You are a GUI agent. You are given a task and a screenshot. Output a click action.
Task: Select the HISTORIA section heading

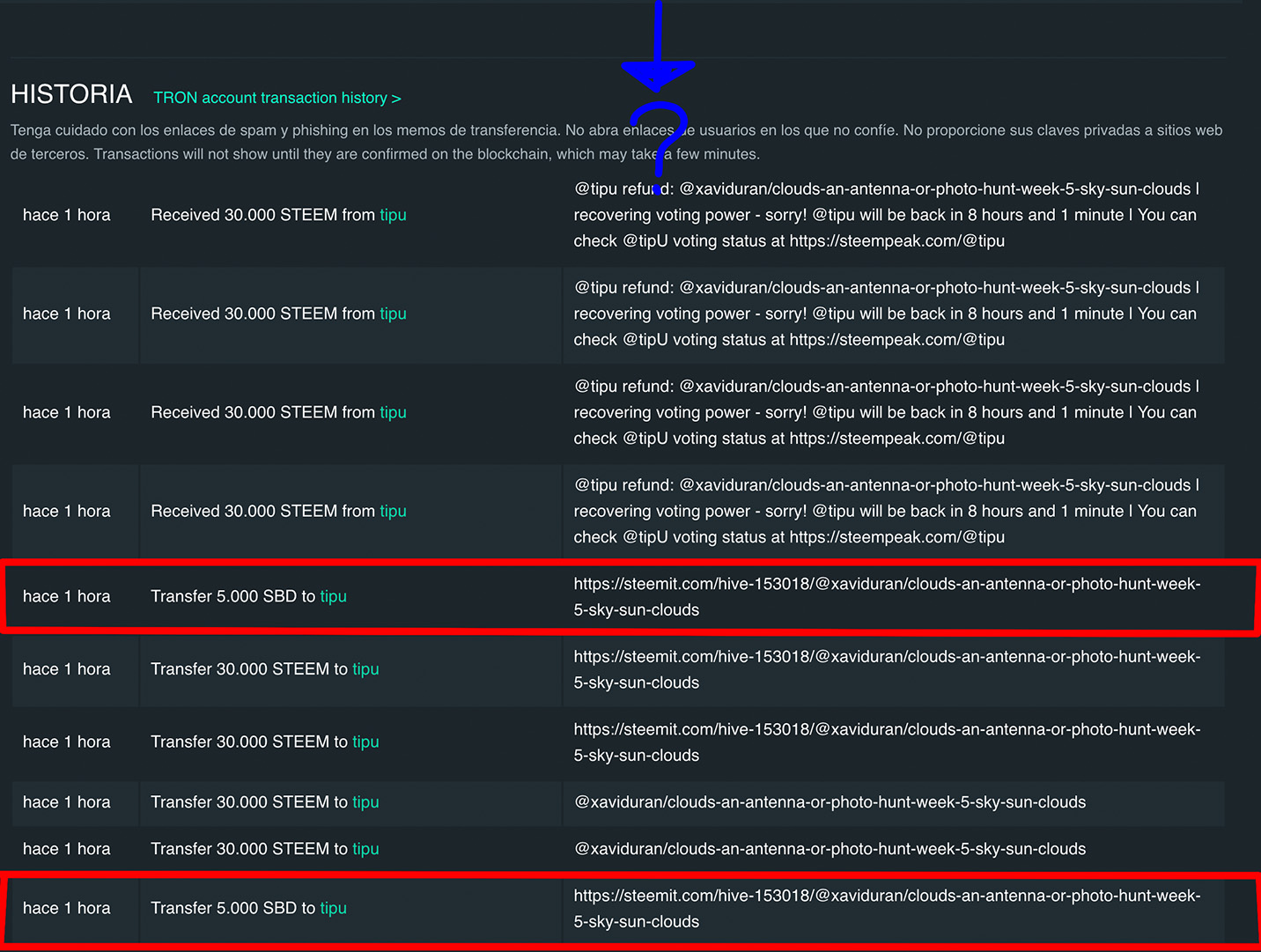pos(71,94)
